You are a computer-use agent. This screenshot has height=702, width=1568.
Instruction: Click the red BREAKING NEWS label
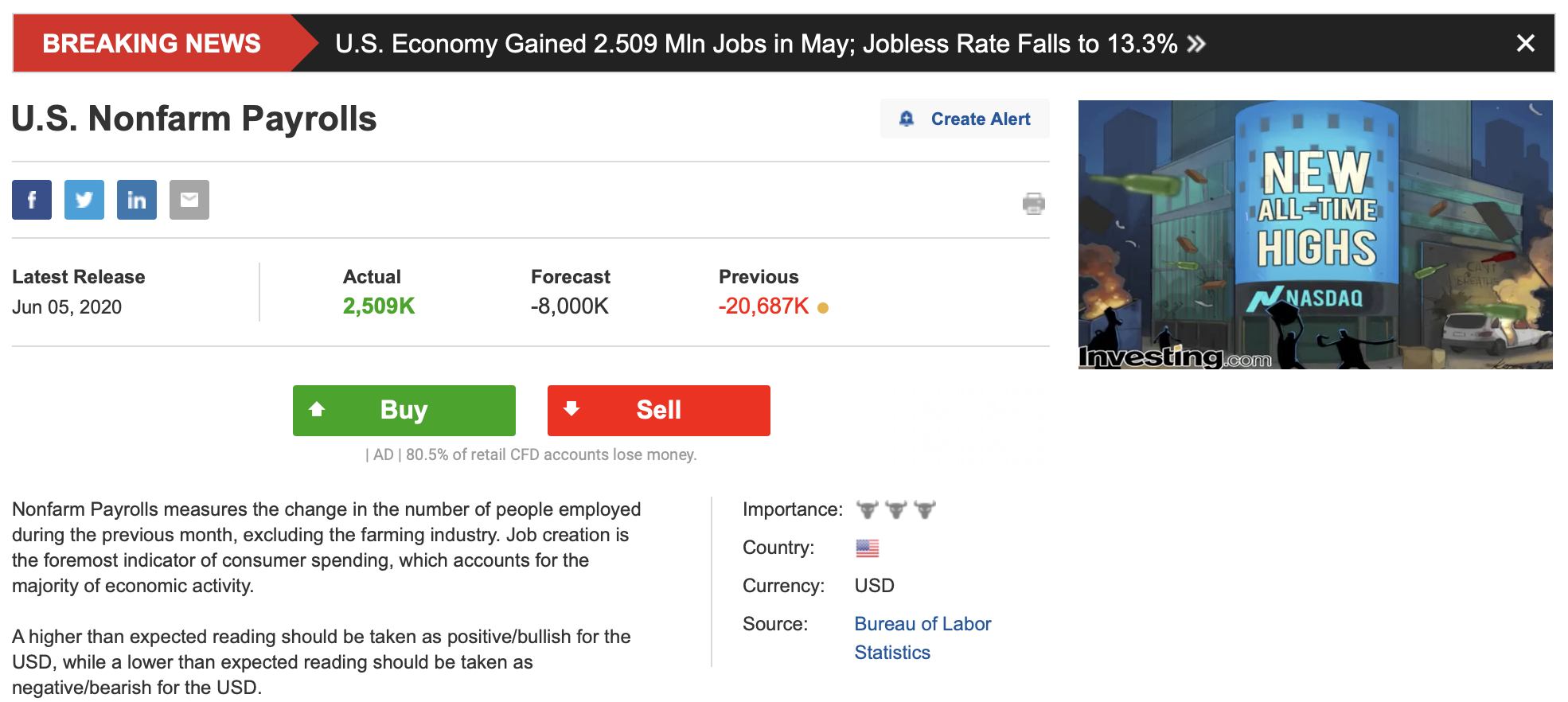[x=151, y=44]
